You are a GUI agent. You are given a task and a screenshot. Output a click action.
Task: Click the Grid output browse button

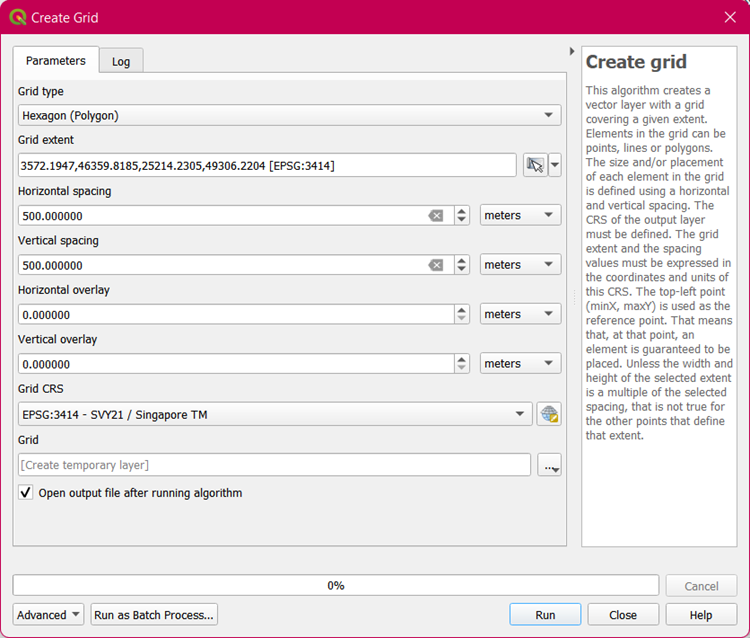(549, 465)
